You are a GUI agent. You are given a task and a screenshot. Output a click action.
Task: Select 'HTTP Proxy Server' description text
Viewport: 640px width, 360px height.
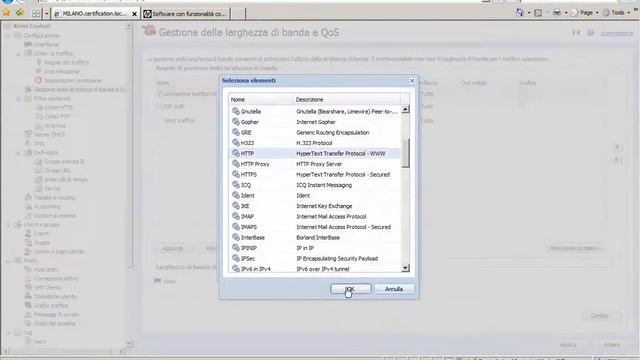coord(319,164)
